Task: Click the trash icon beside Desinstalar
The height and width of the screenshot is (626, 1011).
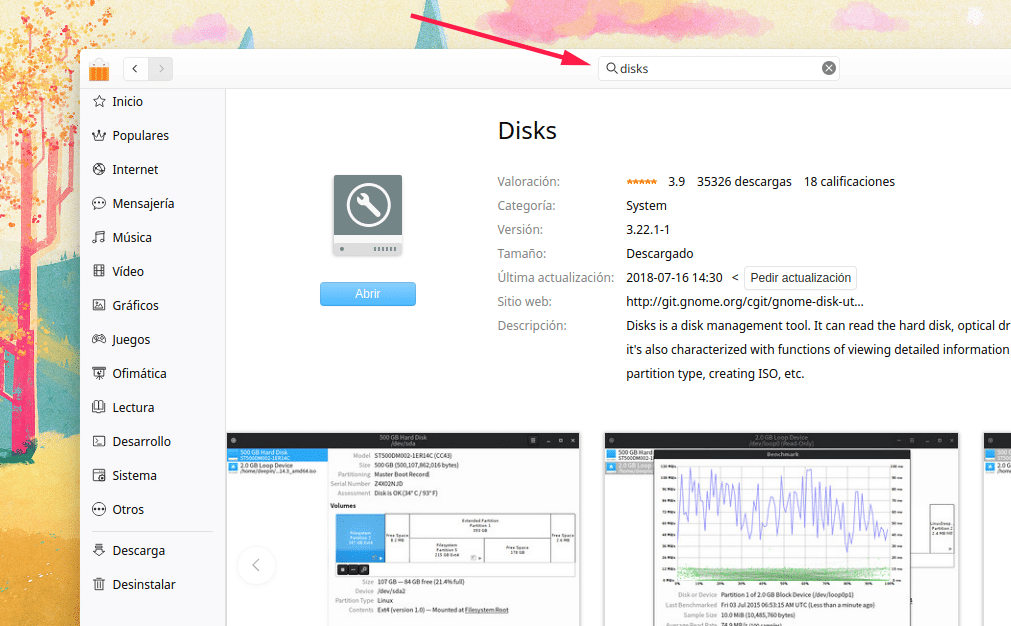Action: click(x=99, y=584)
